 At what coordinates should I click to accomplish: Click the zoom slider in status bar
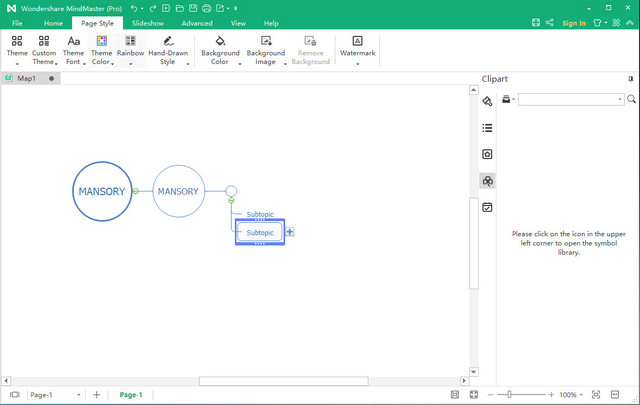[510, 395]
